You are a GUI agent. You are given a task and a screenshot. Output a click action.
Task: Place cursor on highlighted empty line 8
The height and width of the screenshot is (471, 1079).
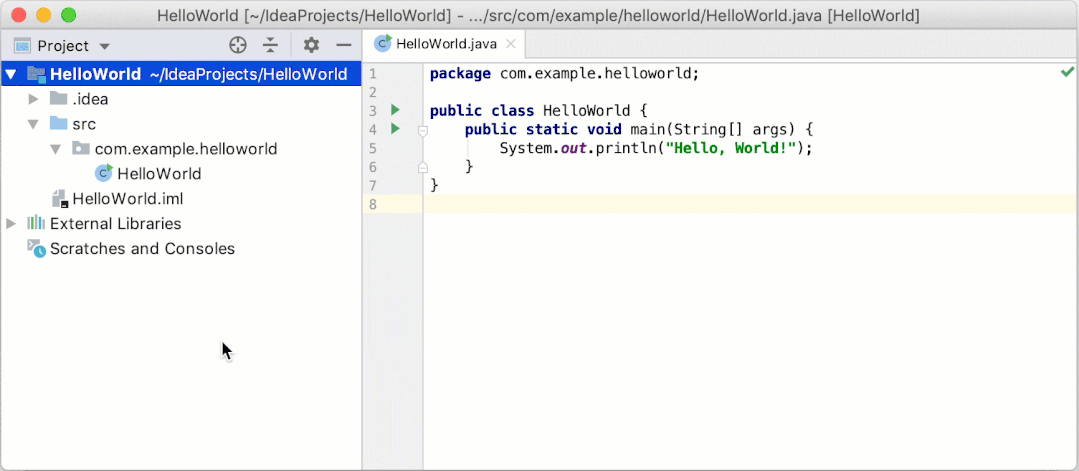click(x=750, y=204)
